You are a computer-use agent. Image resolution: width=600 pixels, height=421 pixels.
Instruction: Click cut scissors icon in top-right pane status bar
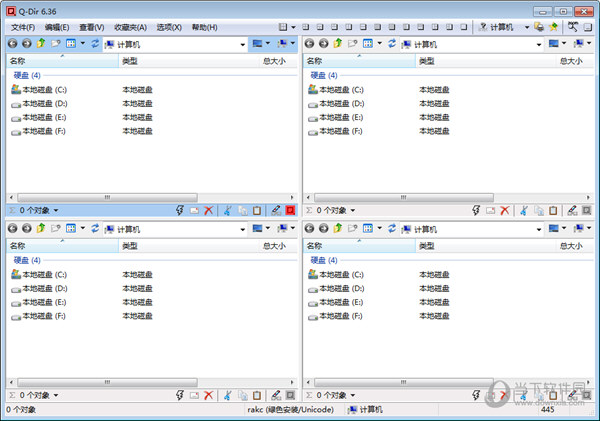524,210
